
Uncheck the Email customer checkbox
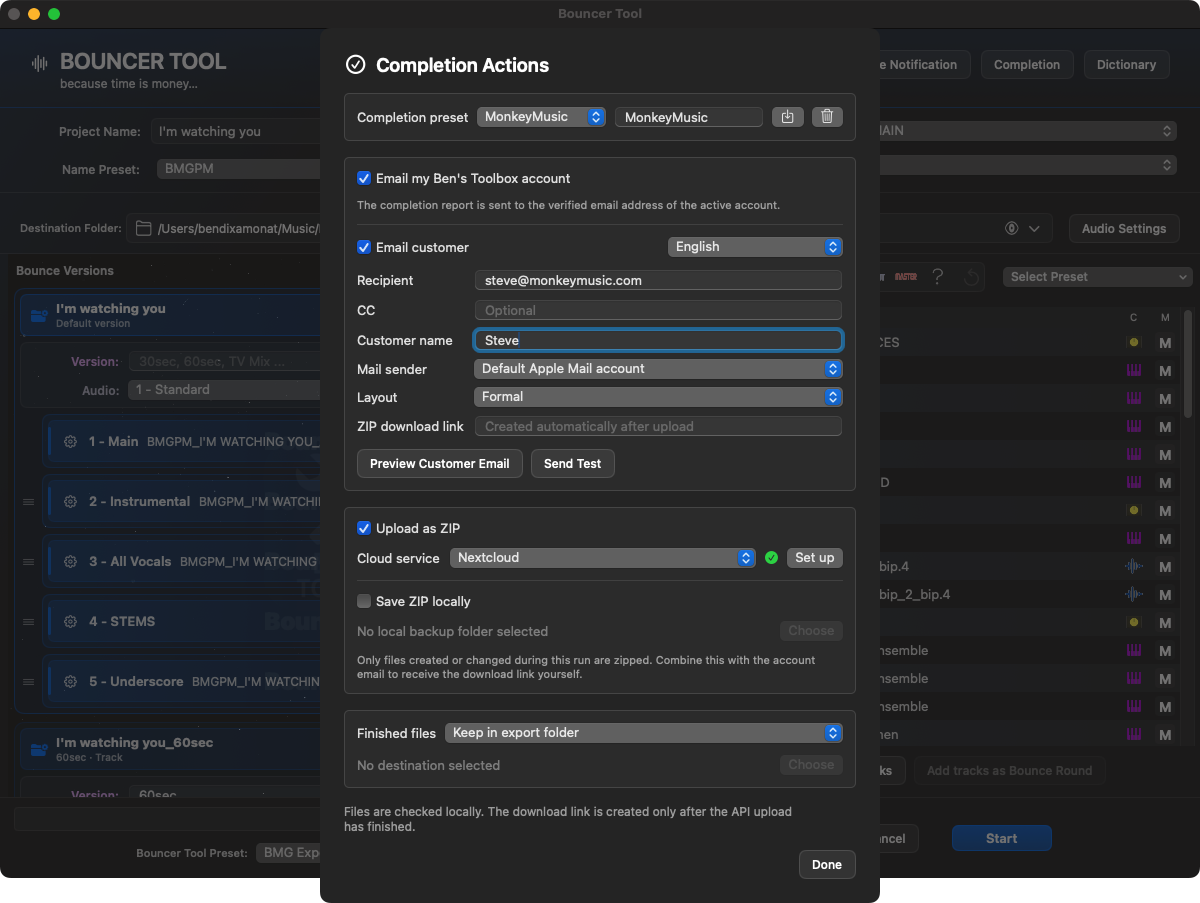tap(364, 247)
